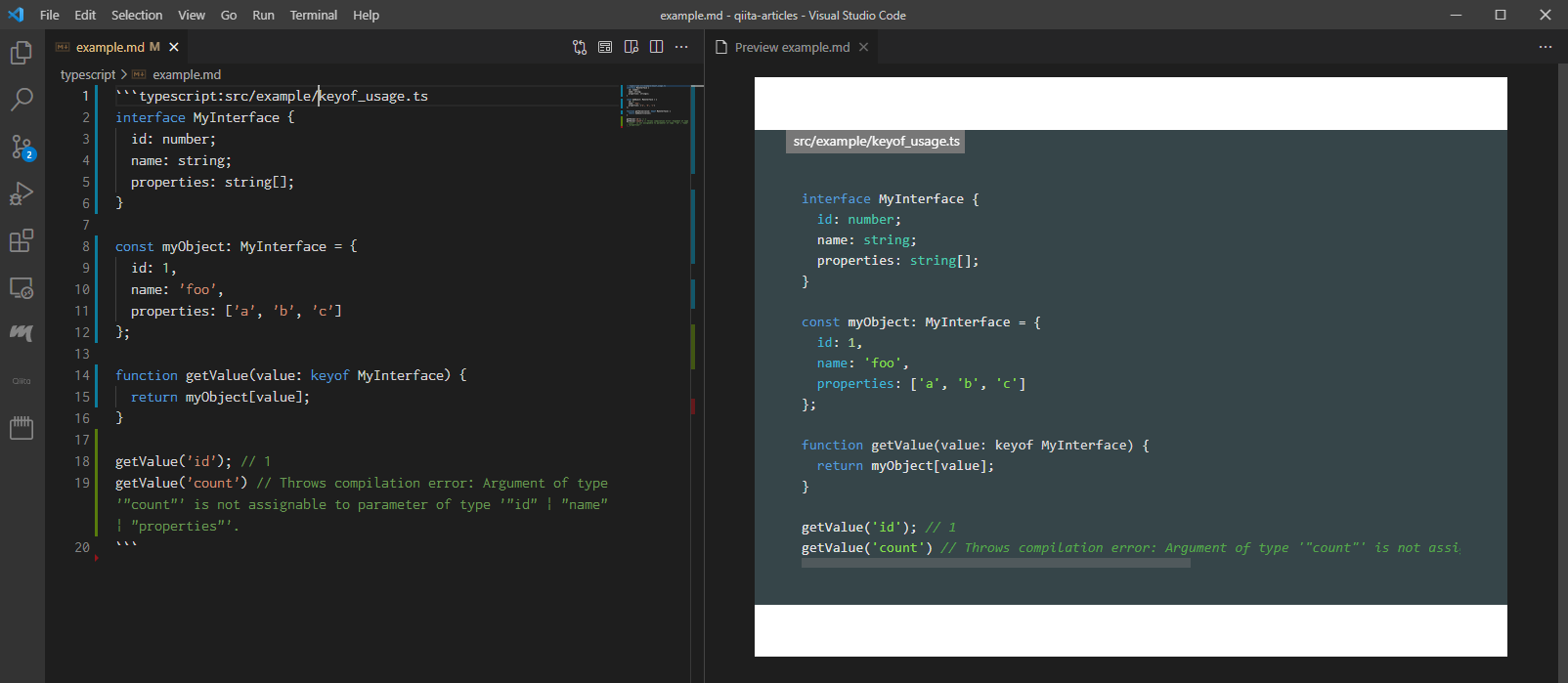Open the Run and Debug view
Image resolution: width=1568 pixels, height=683 pixels.
pos(22,193)
